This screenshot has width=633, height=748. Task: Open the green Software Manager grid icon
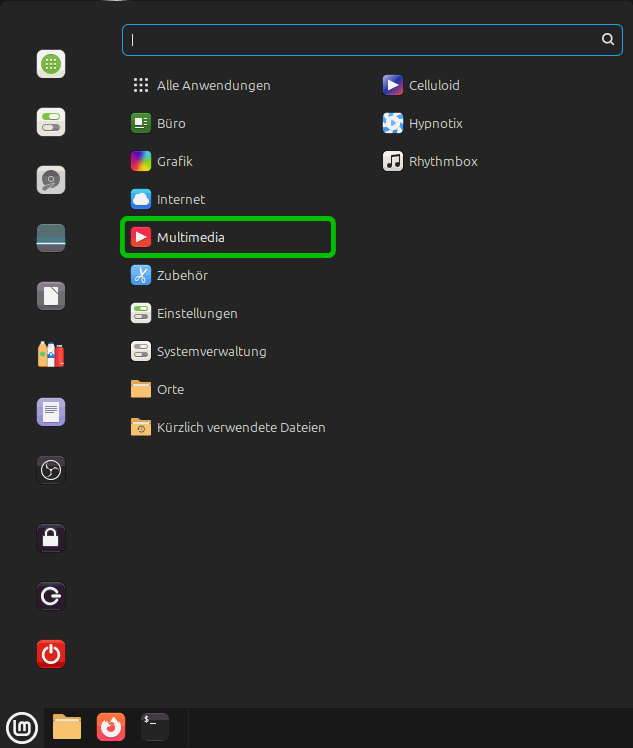pos(51,65)
